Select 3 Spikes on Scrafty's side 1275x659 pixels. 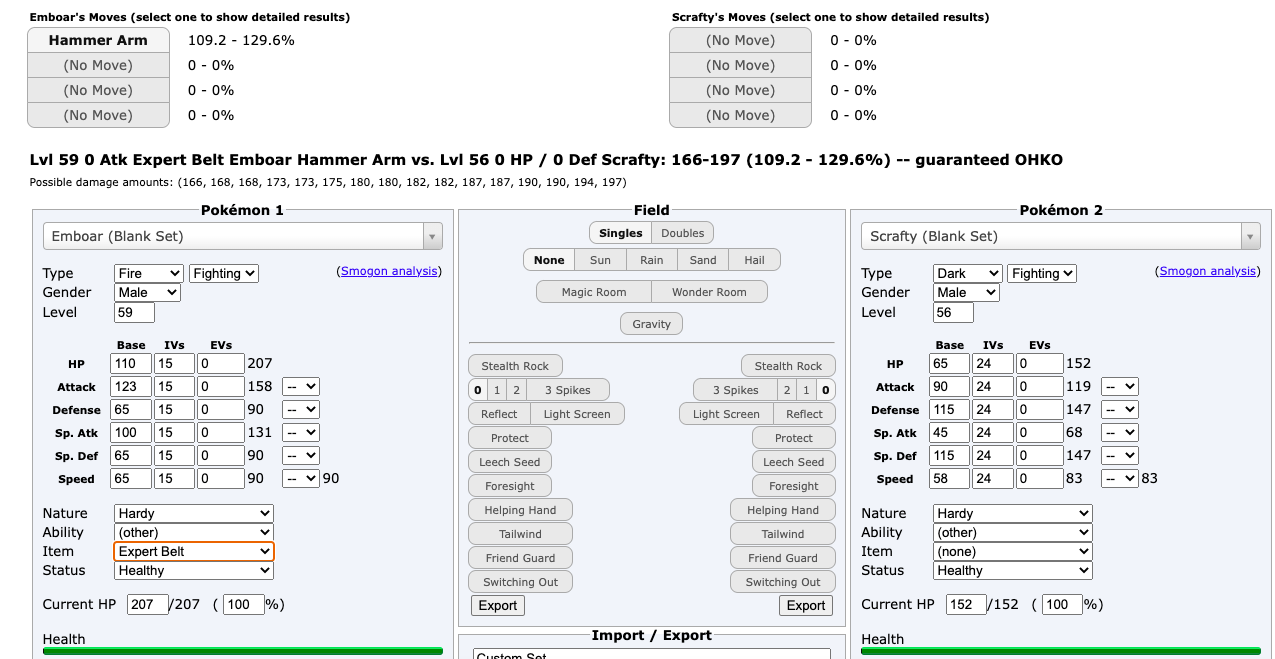(736, 390)
